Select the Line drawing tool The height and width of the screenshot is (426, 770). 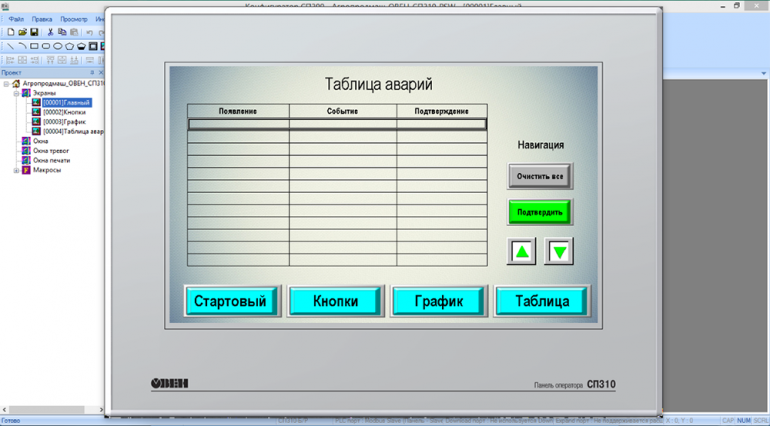click(x=10, y=46)
